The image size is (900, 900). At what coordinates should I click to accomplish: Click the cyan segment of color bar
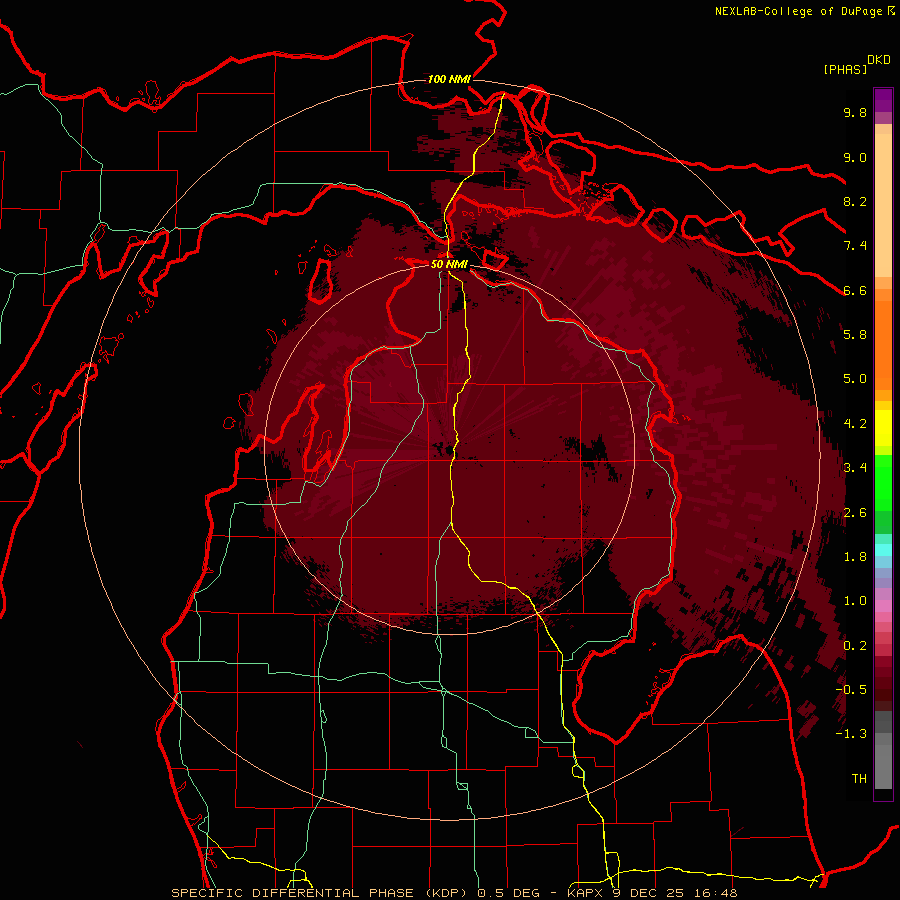[x=883, y=550]
